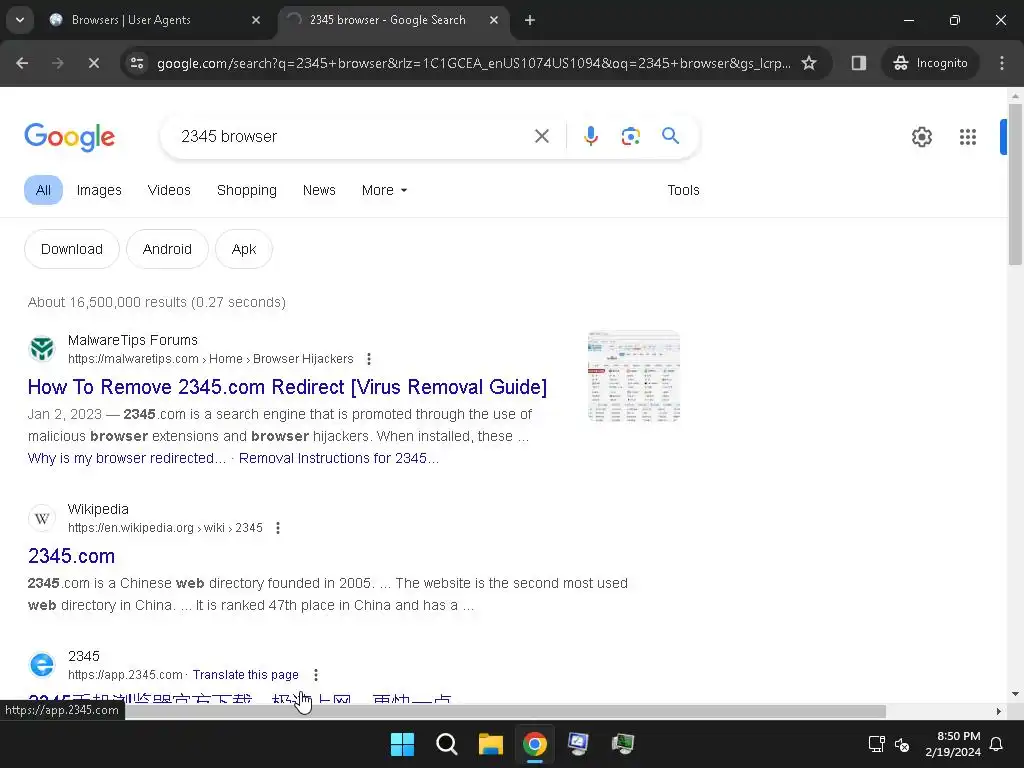This screenshot has height=768, width=1024.
Task: Open the Windows Start menu
Action: pyautogui.click(x=402, y=744)
